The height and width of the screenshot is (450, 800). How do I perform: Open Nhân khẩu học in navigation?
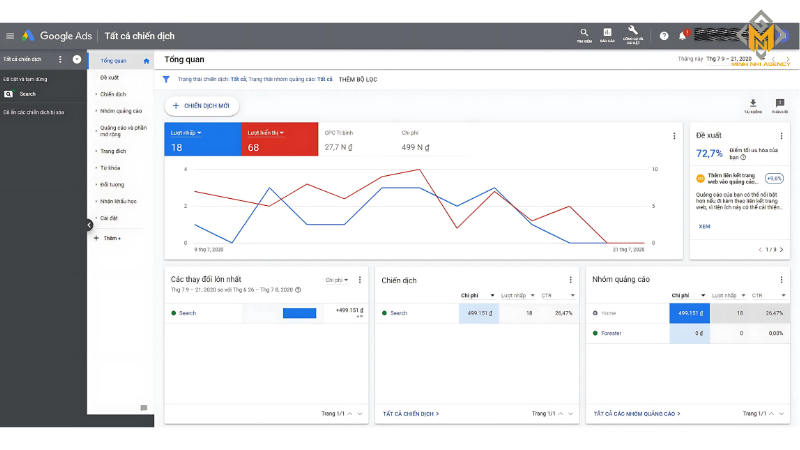(118, 202)
